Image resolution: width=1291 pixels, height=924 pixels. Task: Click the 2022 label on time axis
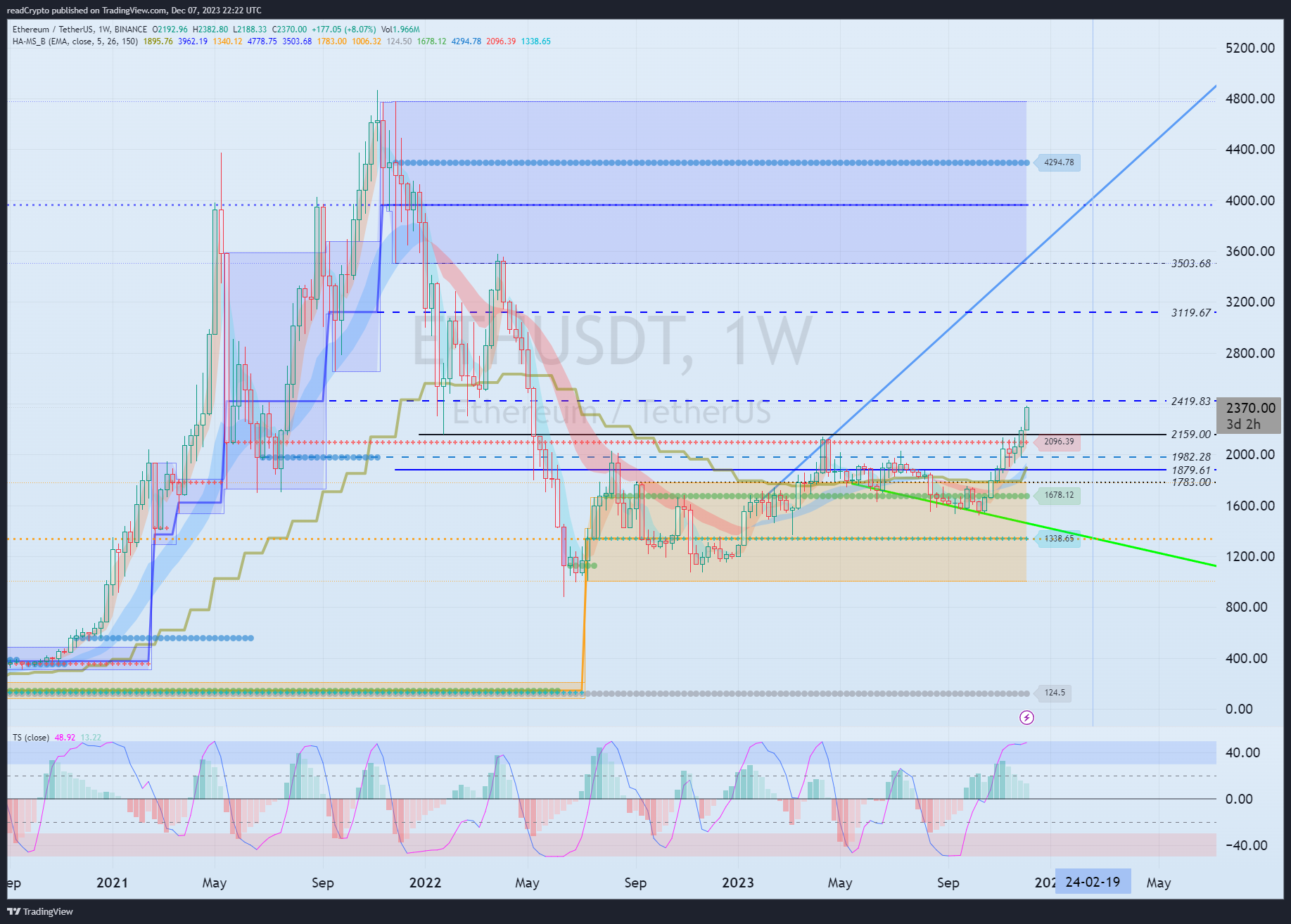[425, 883]
